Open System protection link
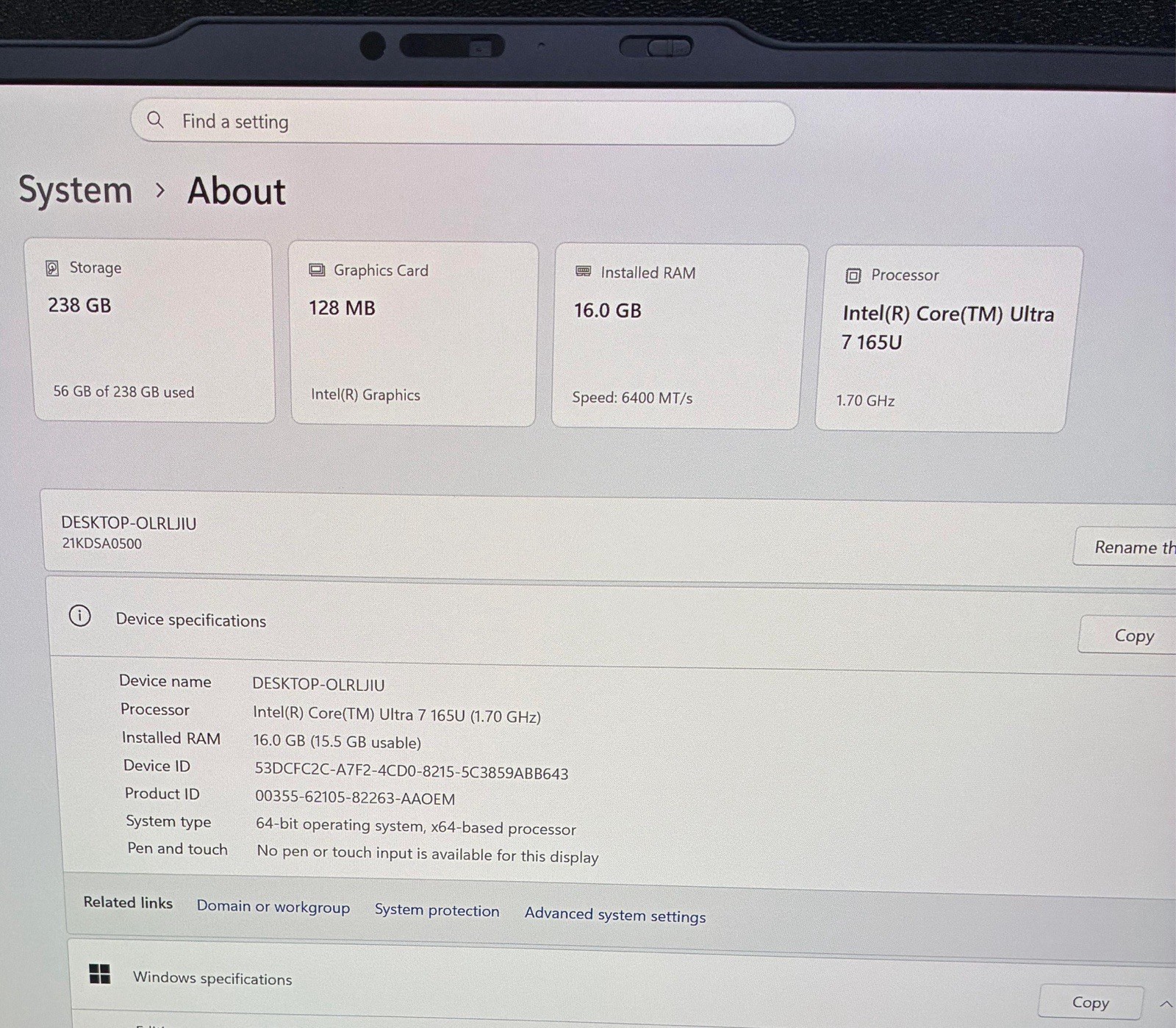Viewport: 1176px width, 1028px height. 437,910
